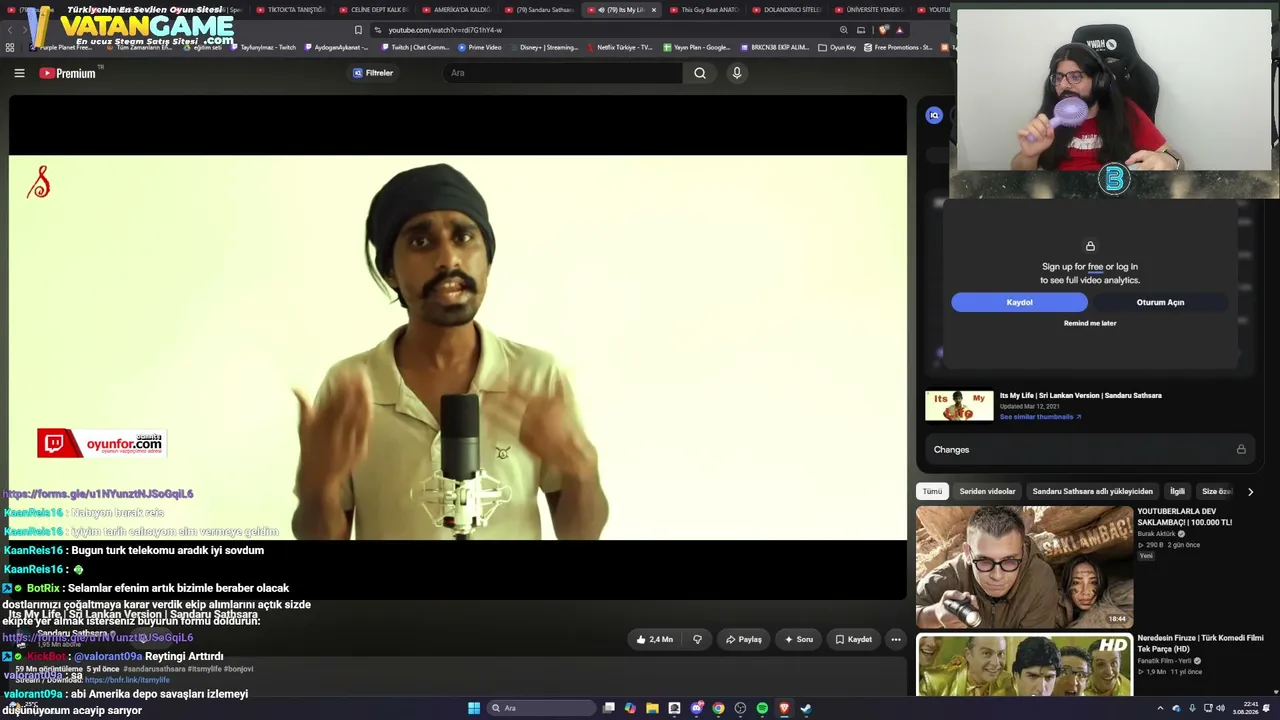The image size is (1280, 720).
Task: Close the Its My Life browser tab
Action: pyautogui.click(x=654, y=10)
